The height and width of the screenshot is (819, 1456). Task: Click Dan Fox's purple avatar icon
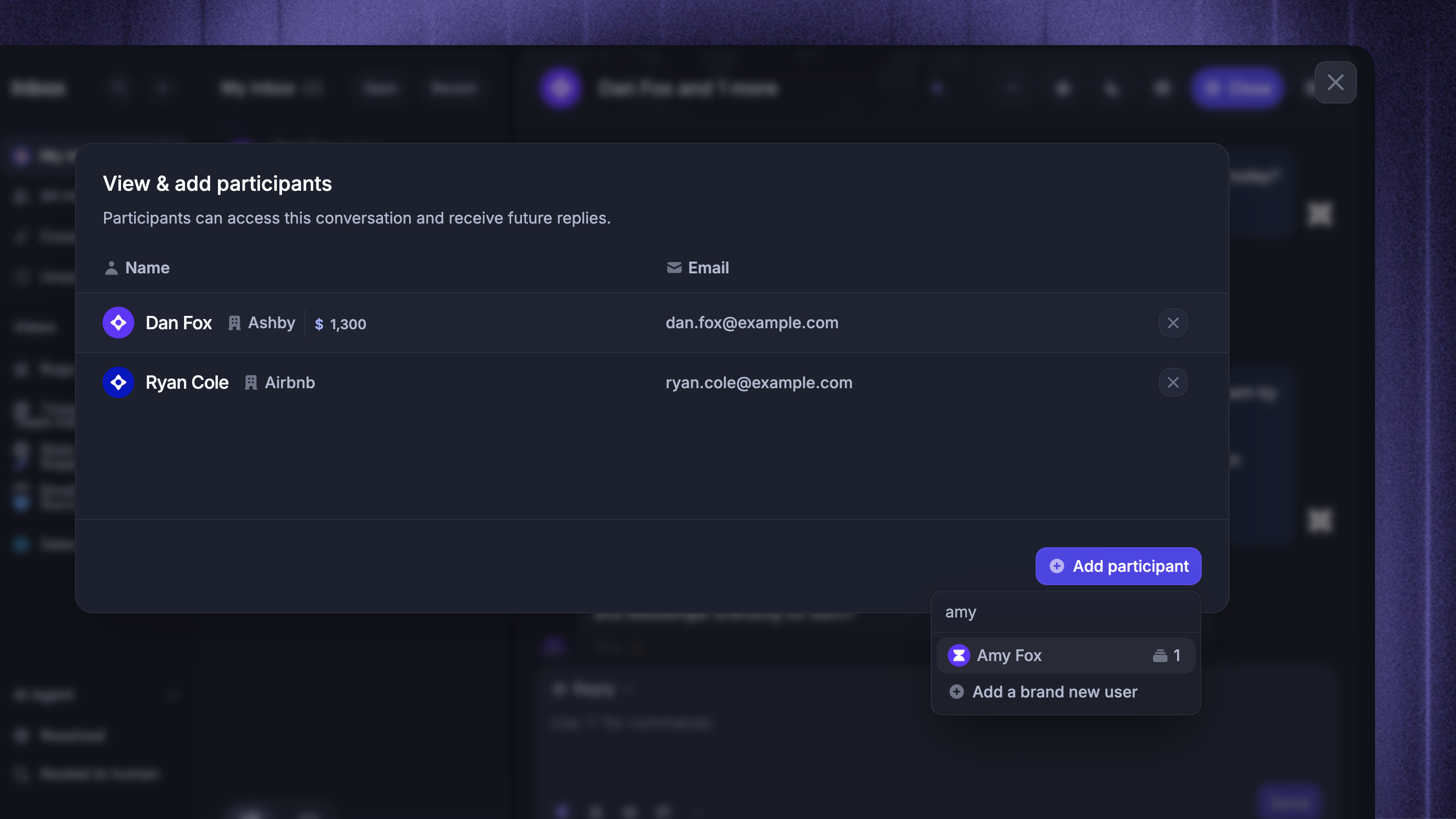coord(118,323)
